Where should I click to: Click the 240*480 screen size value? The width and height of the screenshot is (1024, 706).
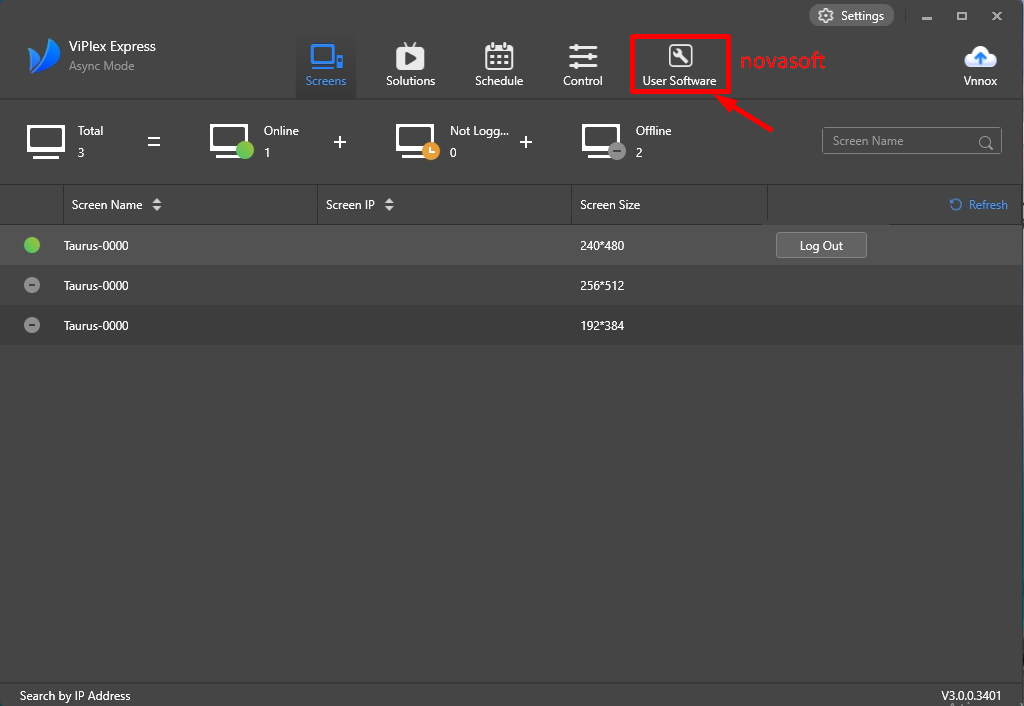pos(602,246)
